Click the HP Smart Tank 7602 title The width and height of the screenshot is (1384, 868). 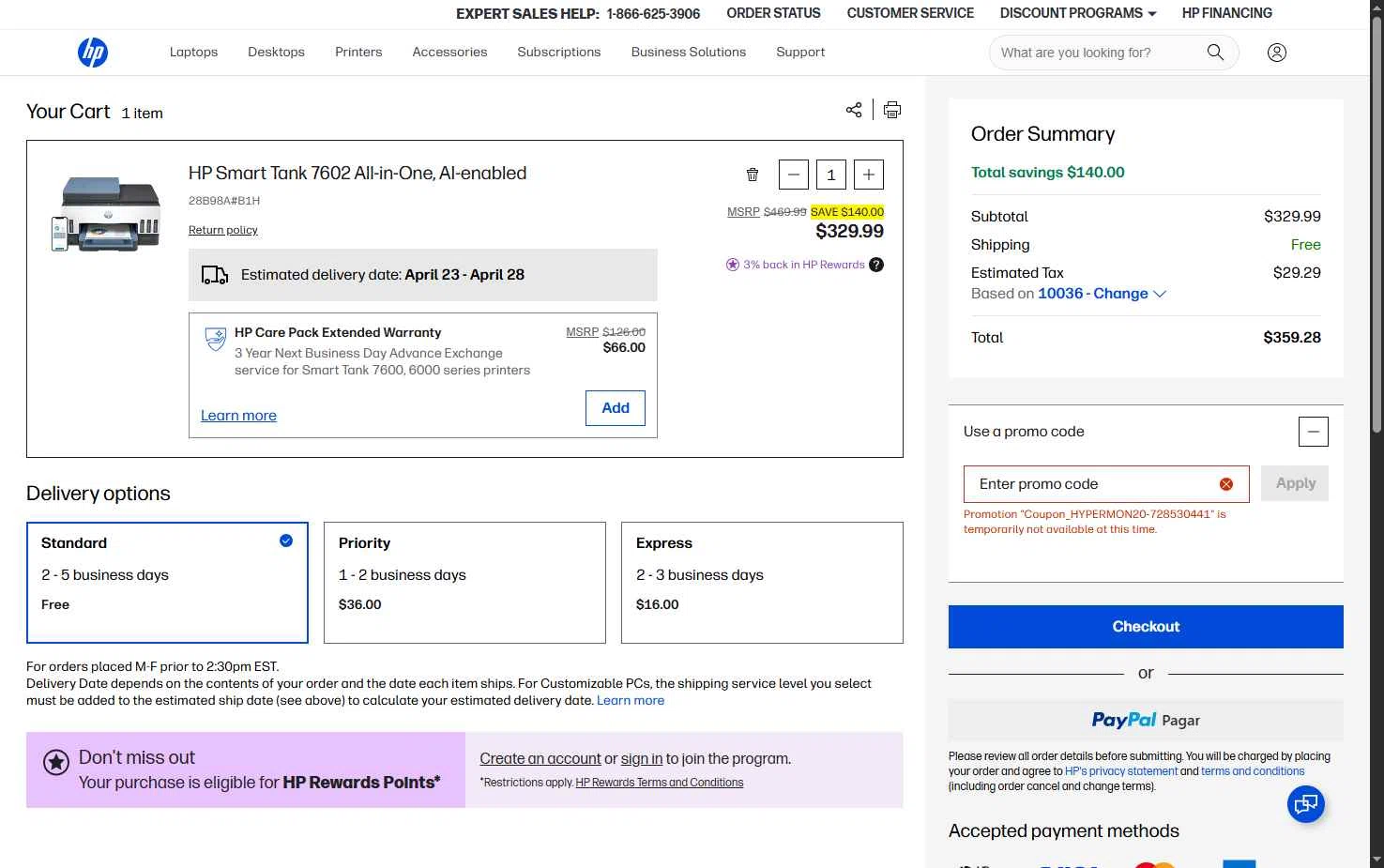(357, 173)
